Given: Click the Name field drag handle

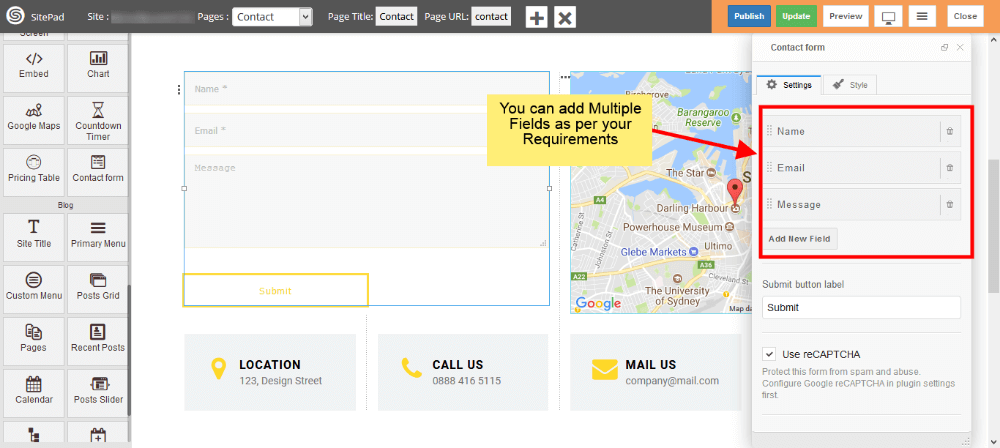Looking at the screenshot, I should tap(769, 131).
